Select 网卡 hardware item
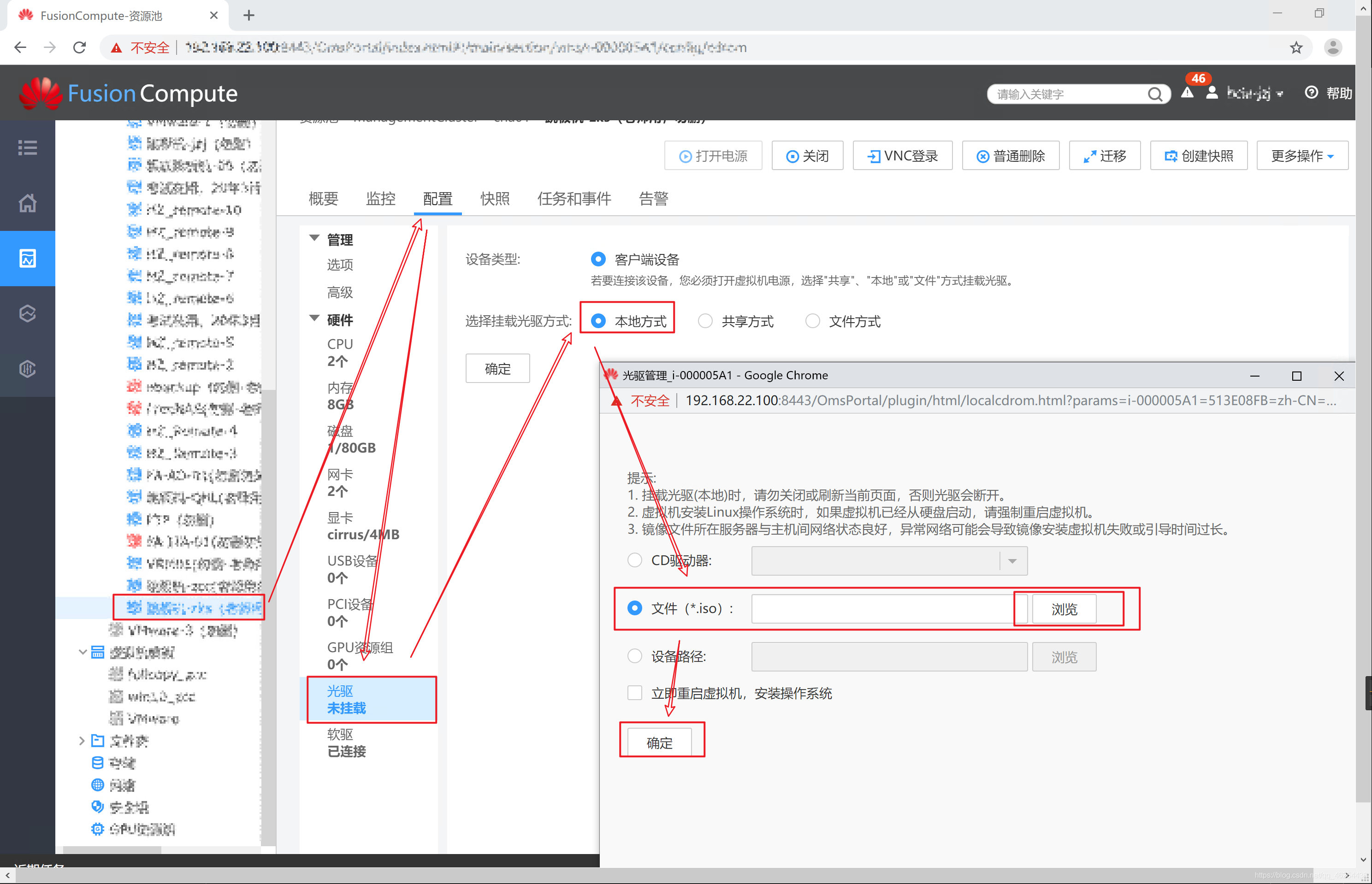Viewport: 1372px width, 884px height. click(x=340, y=483)
